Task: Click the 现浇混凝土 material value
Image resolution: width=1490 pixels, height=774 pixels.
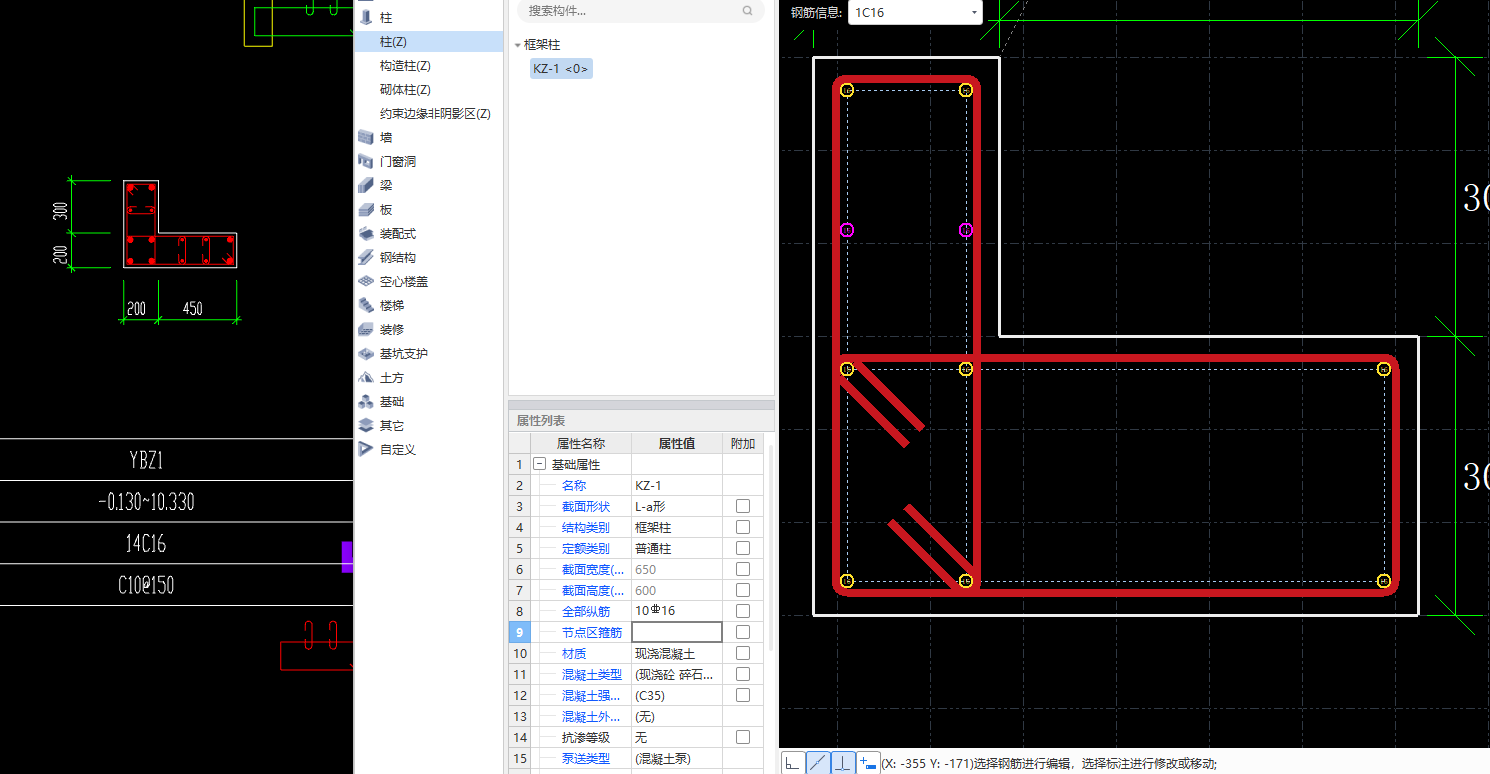Action: [x=677, y=653]
